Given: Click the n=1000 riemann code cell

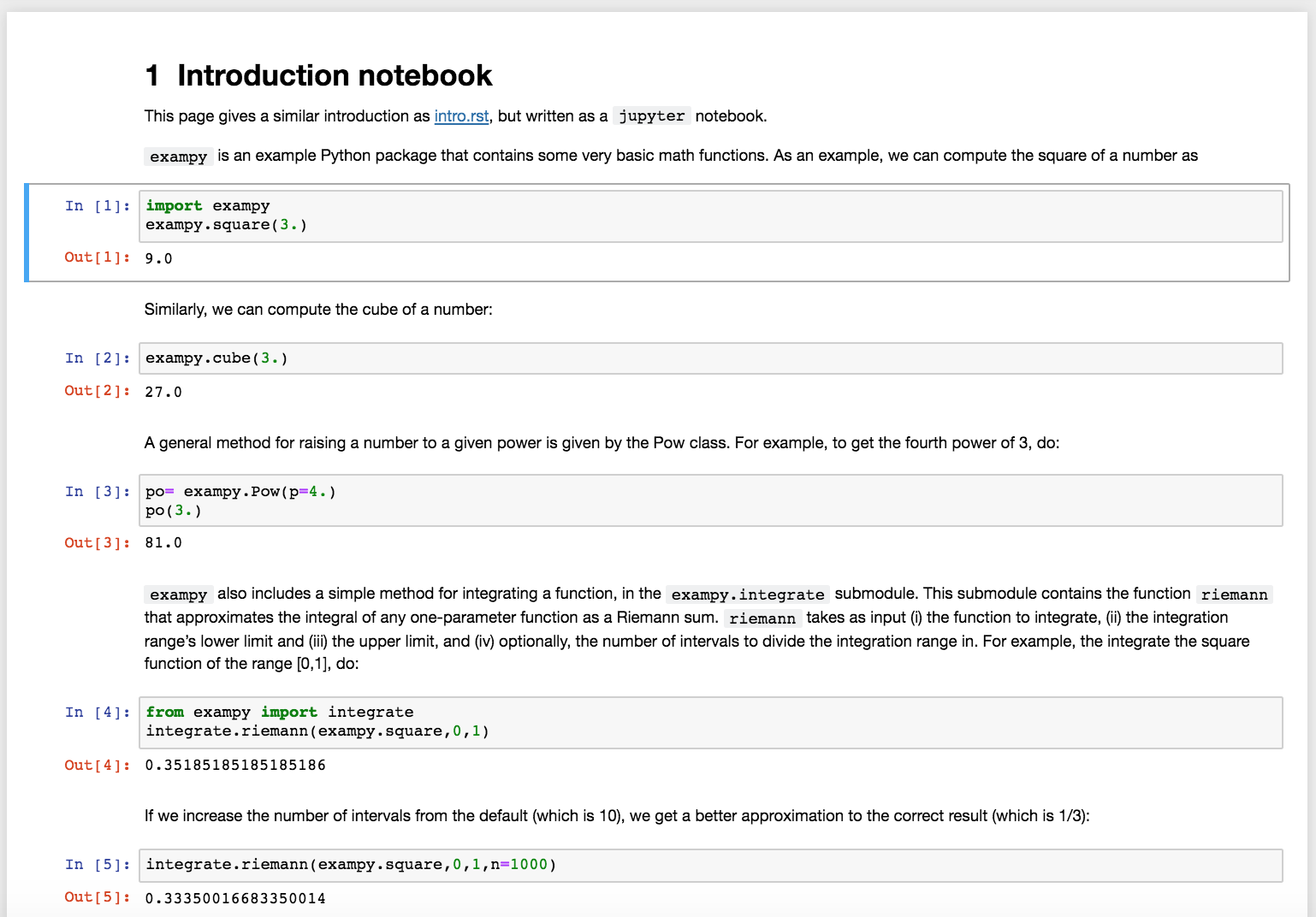Looking at the screenshot, I should pos(710,865).
